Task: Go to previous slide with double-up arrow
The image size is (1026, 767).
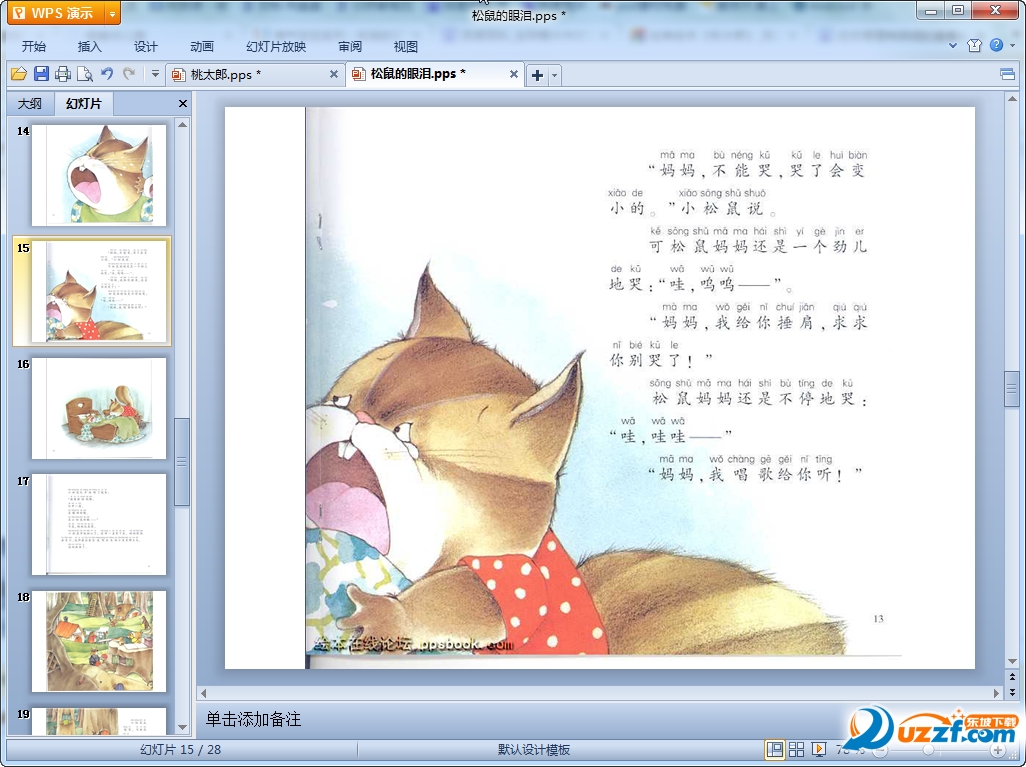Action: tap(1012, 677)
